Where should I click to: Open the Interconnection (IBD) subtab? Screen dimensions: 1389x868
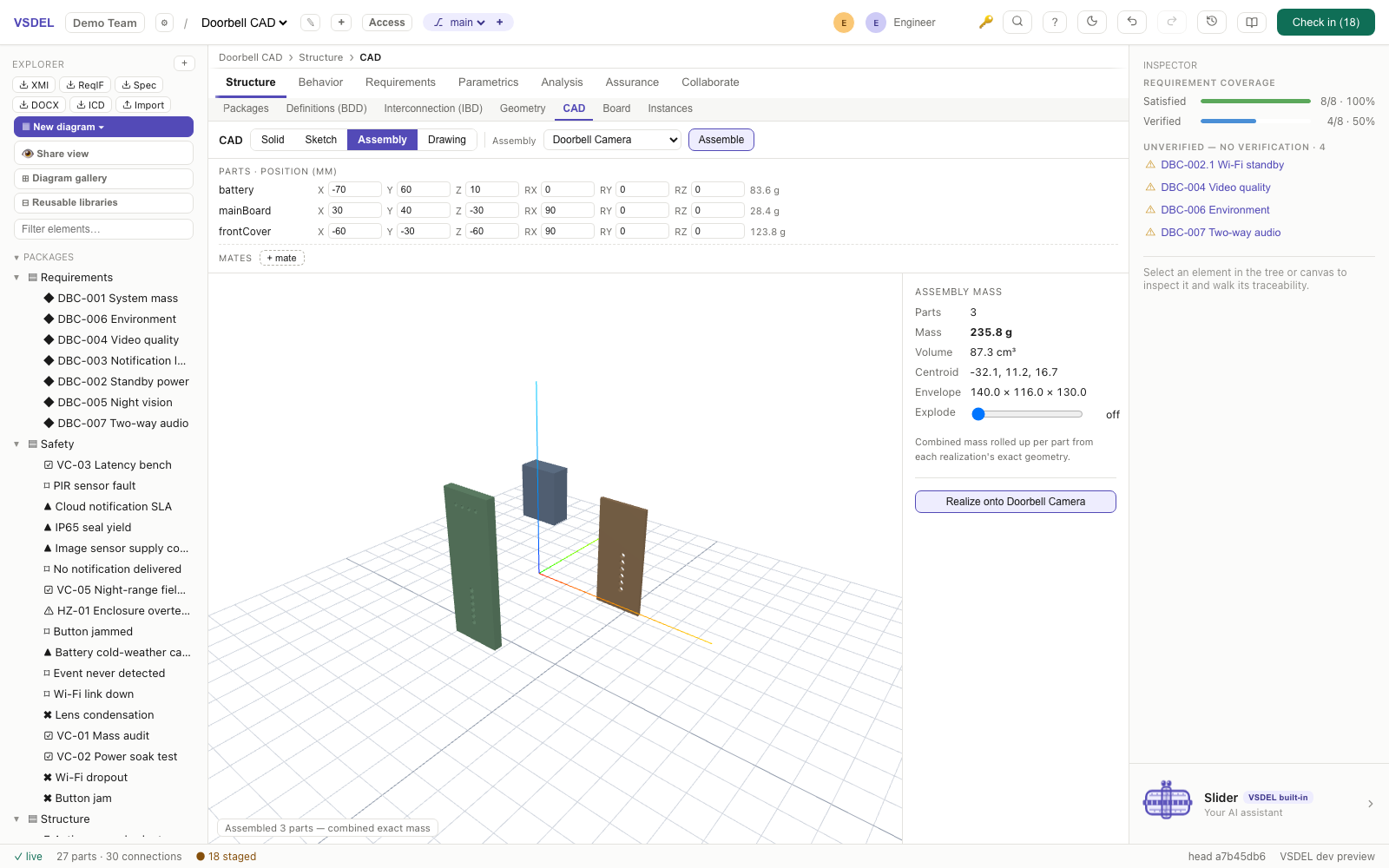433,108
